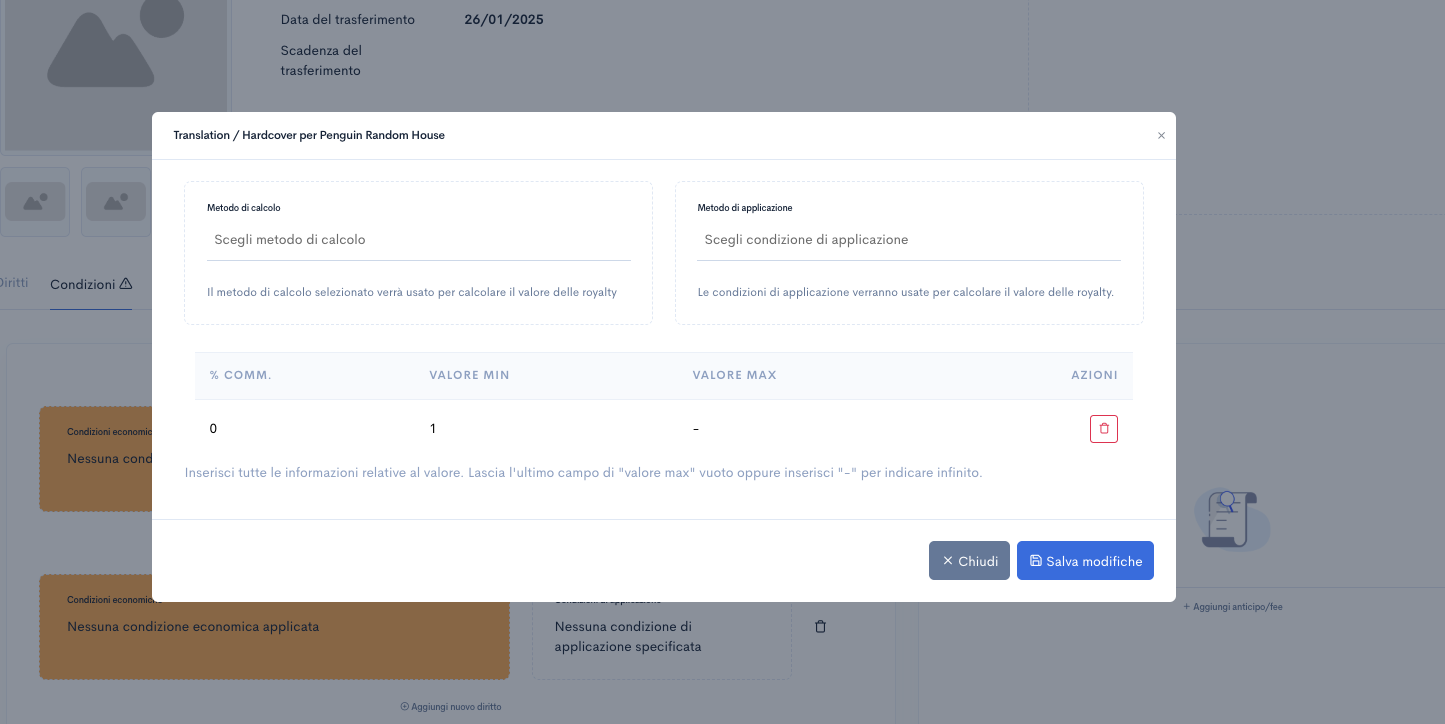The image size is (1445, 724).
Task: Click Aggiungi anticipo/fee link in background
Action: tap(1232, 607)
